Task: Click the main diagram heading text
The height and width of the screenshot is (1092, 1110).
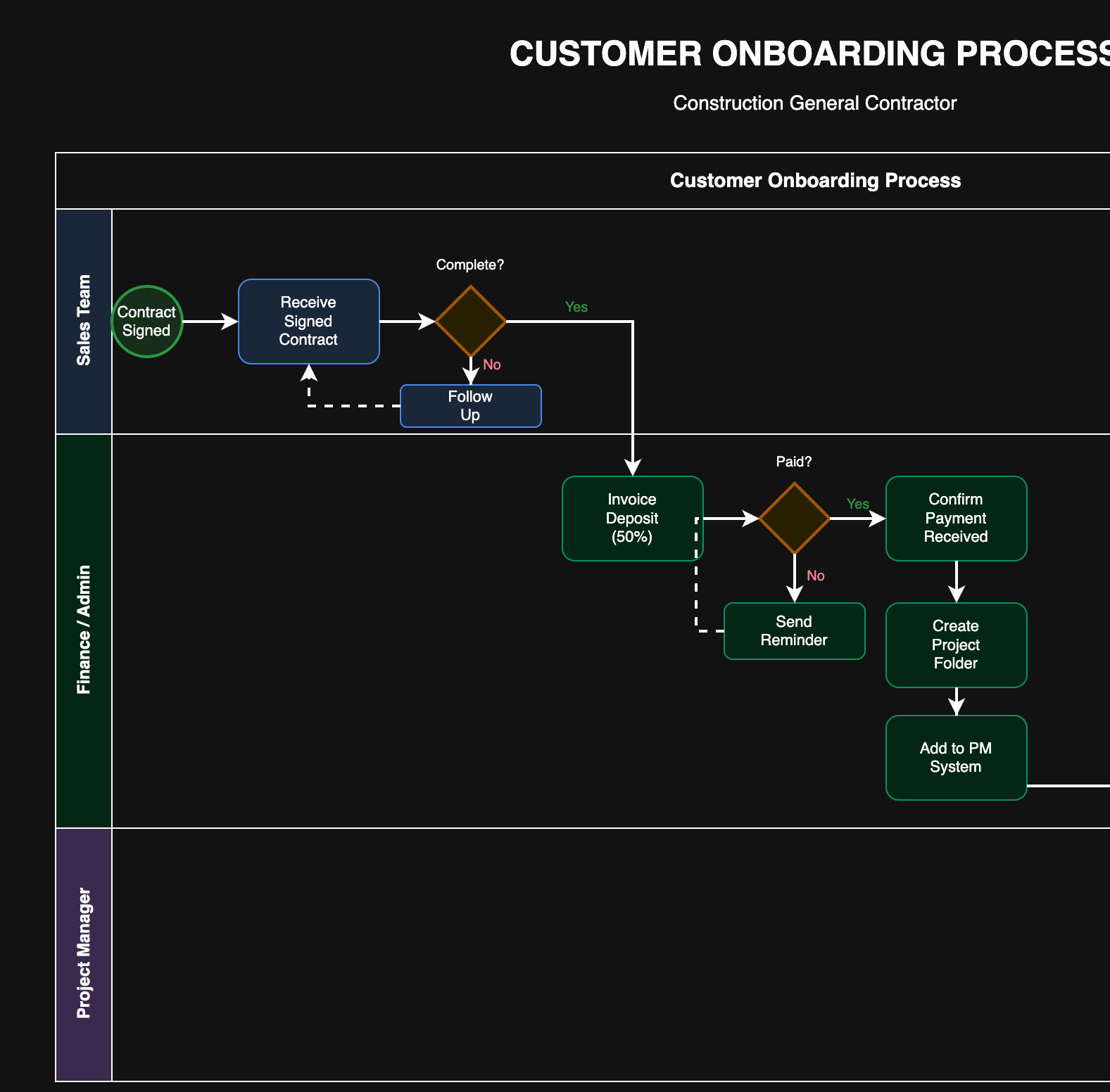Action: click(x=809, y=54)
